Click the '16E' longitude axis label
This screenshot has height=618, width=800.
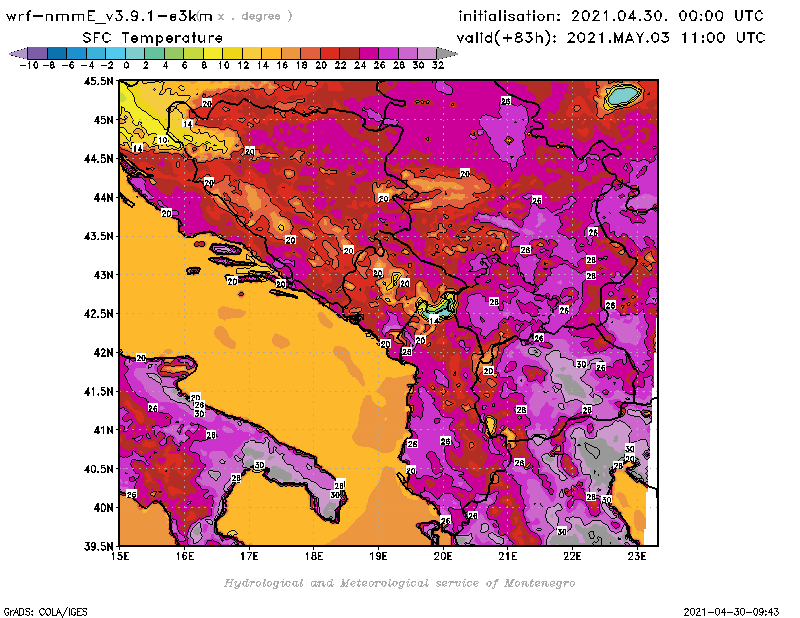pyautogui.click(x=185, y=556)
